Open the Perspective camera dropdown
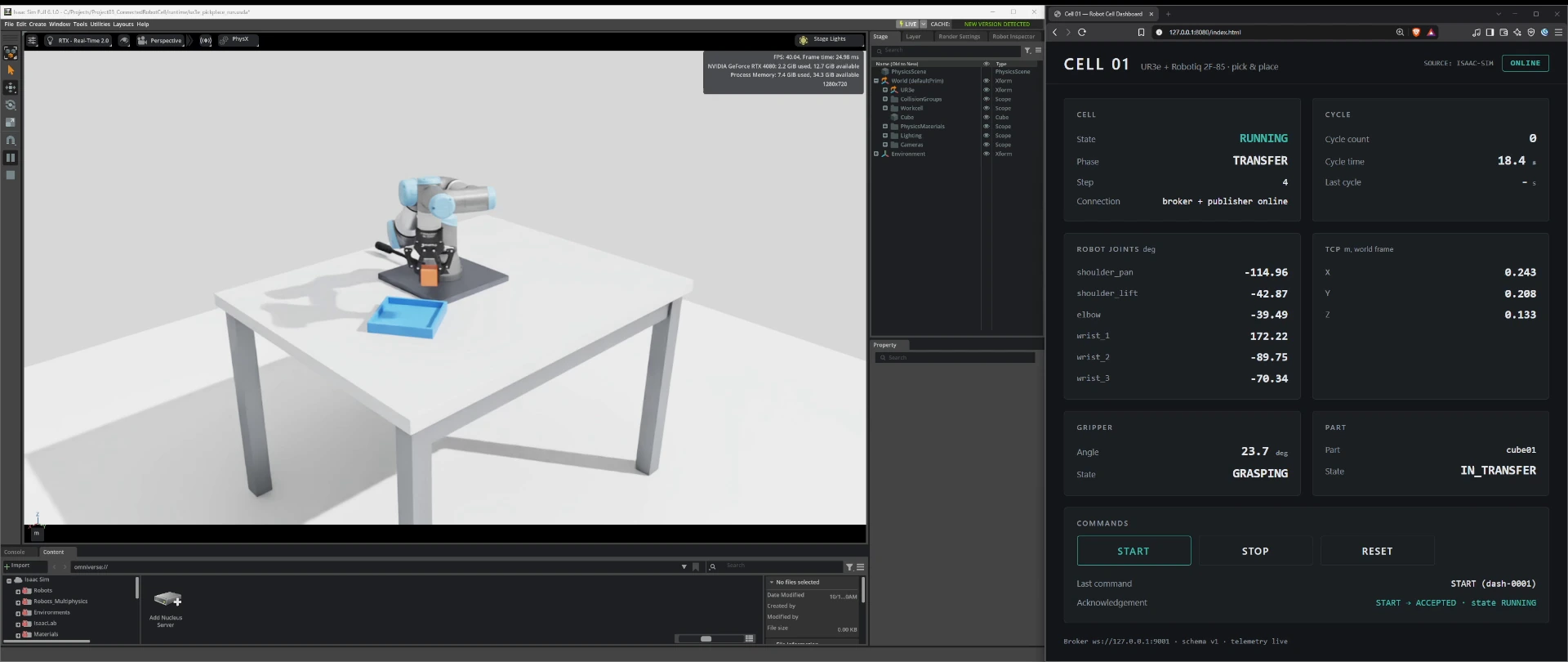1568x662 pixels. 161,40
